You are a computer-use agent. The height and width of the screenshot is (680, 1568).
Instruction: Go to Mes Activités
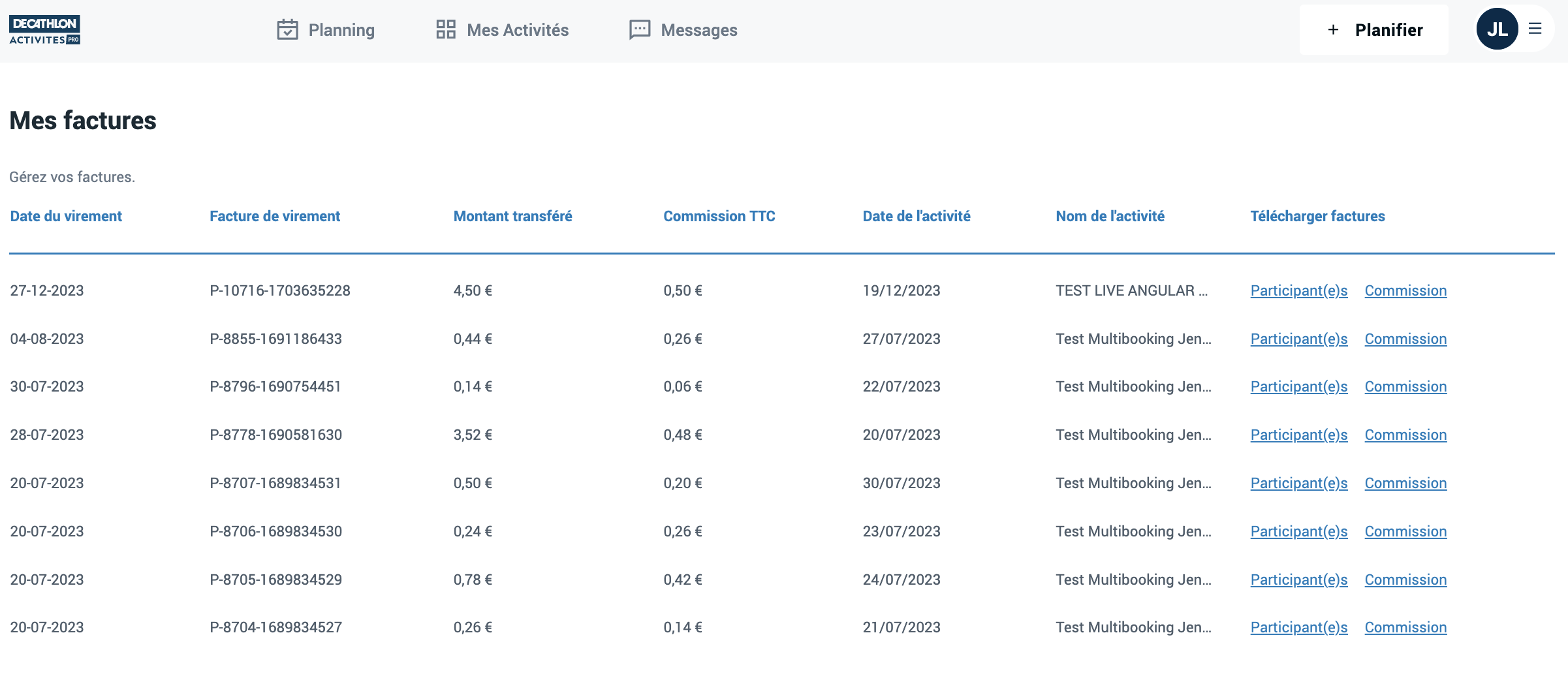517,30
